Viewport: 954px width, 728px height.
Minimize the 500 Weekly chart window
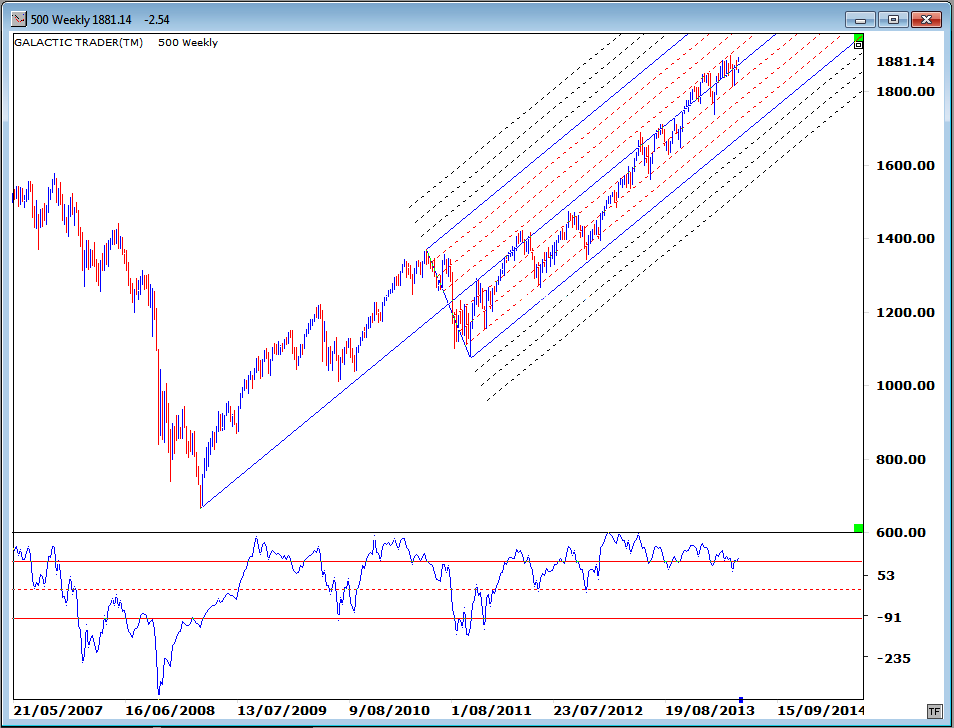pyautogui.click(x=860, y=19)
